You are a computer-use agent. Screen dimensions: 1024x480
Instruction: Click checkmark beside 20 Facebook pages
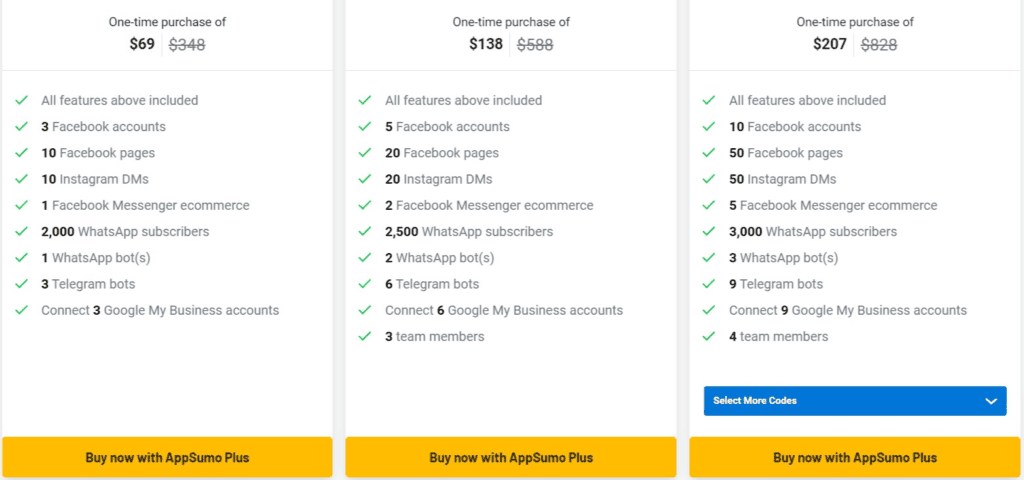pos(365,153)
